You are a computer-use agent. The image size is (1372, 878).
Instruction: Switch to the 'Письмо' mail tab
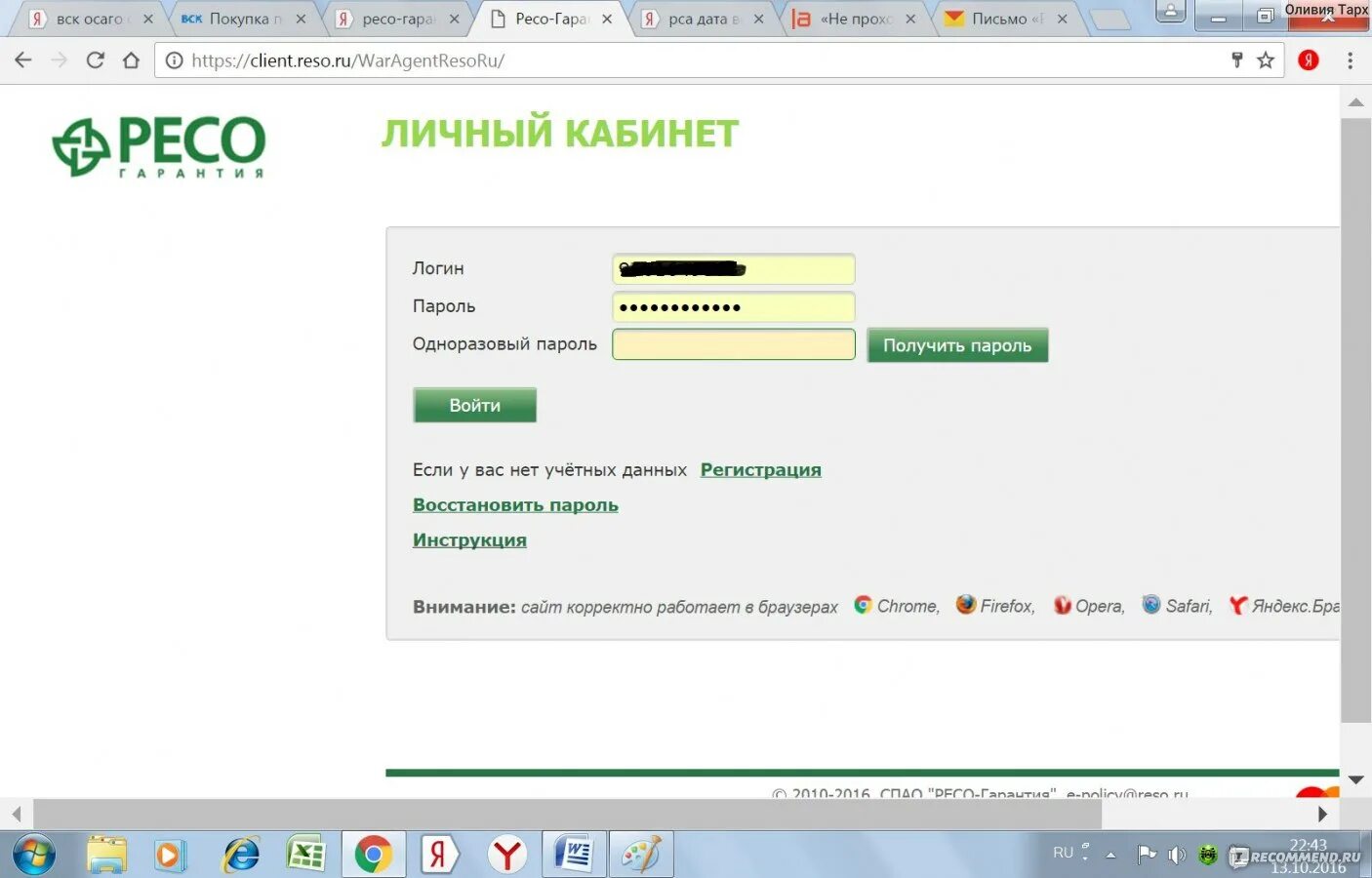point(1005,19)
